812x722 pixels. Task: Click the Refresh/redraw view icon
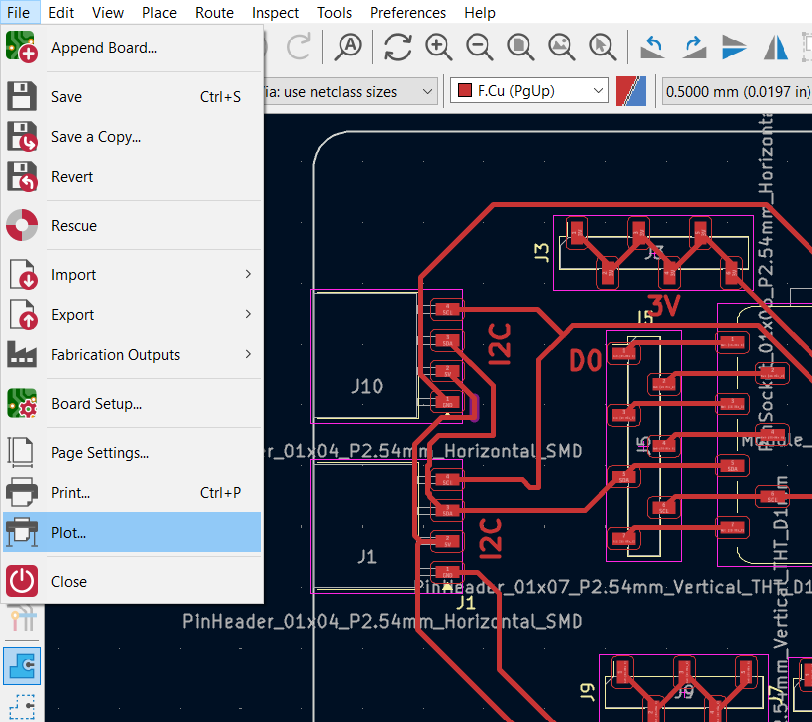[x=397, y=46]
